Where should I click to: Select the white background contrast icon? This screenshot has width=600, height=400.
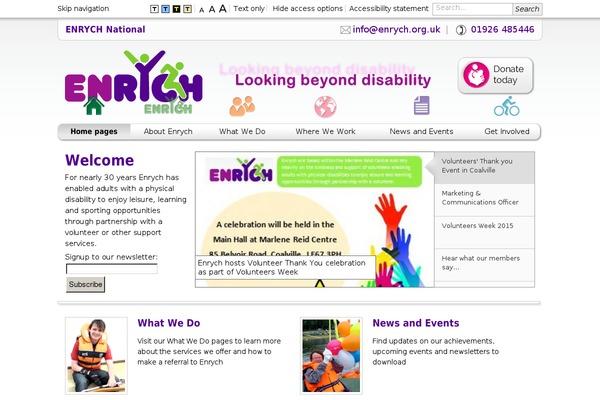click(x=154, y=9)
